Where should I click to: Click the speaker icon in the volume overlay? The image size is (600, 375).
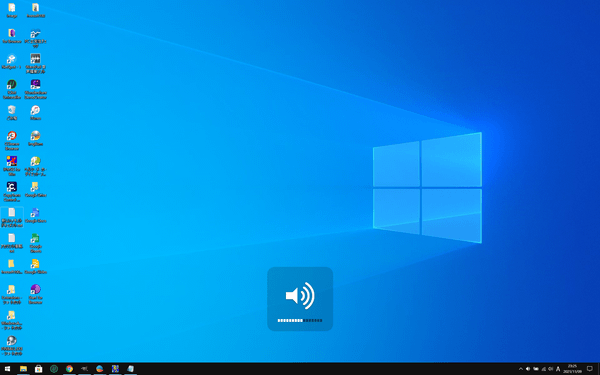tap(300, 295)
